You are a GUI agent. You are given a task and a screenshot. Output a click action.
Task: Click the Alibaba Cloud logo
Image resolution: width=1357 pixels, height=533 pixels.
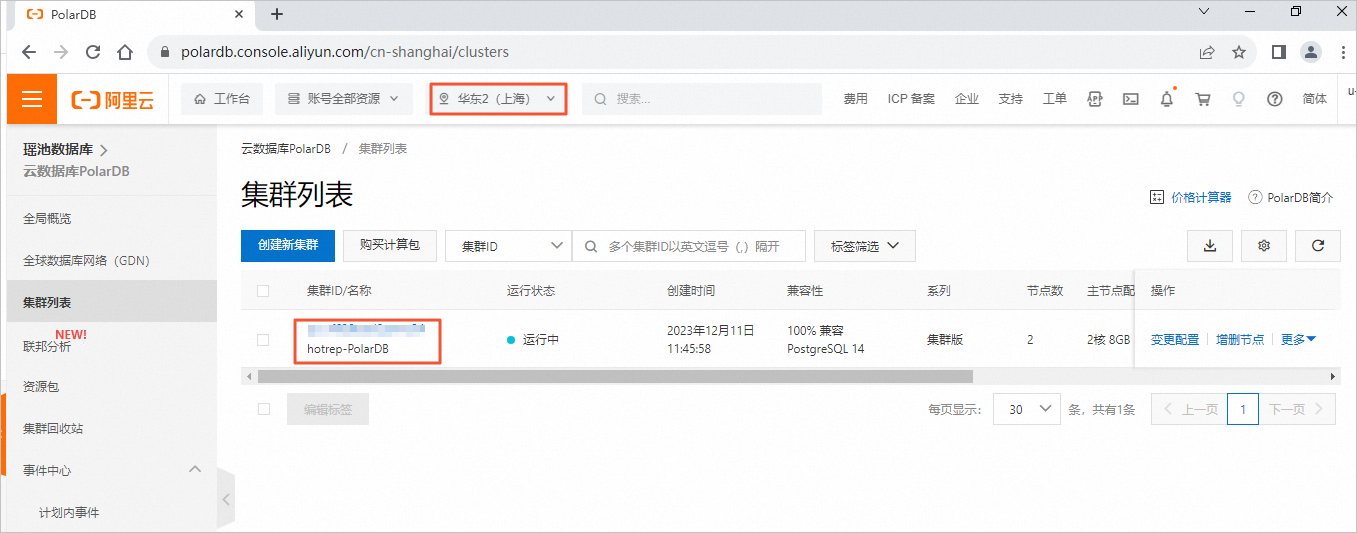coord(113,99)
